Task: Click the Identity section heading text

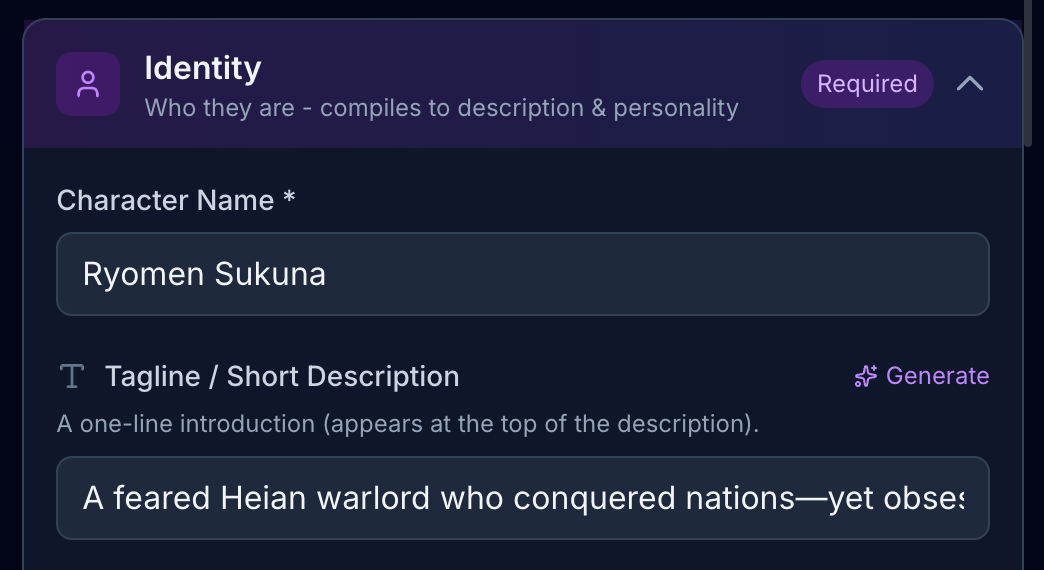Action: coord(203,68)
